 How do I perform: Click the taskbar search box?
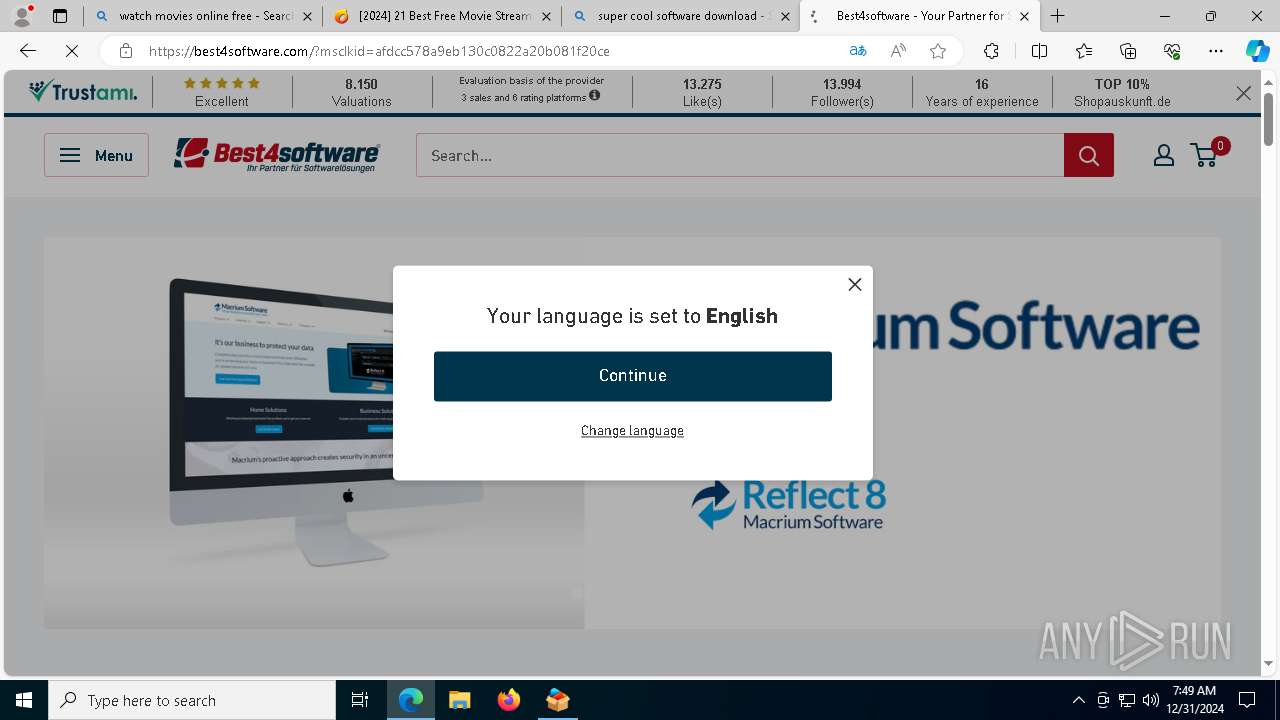pyautogui.click(x=192, y=700)
